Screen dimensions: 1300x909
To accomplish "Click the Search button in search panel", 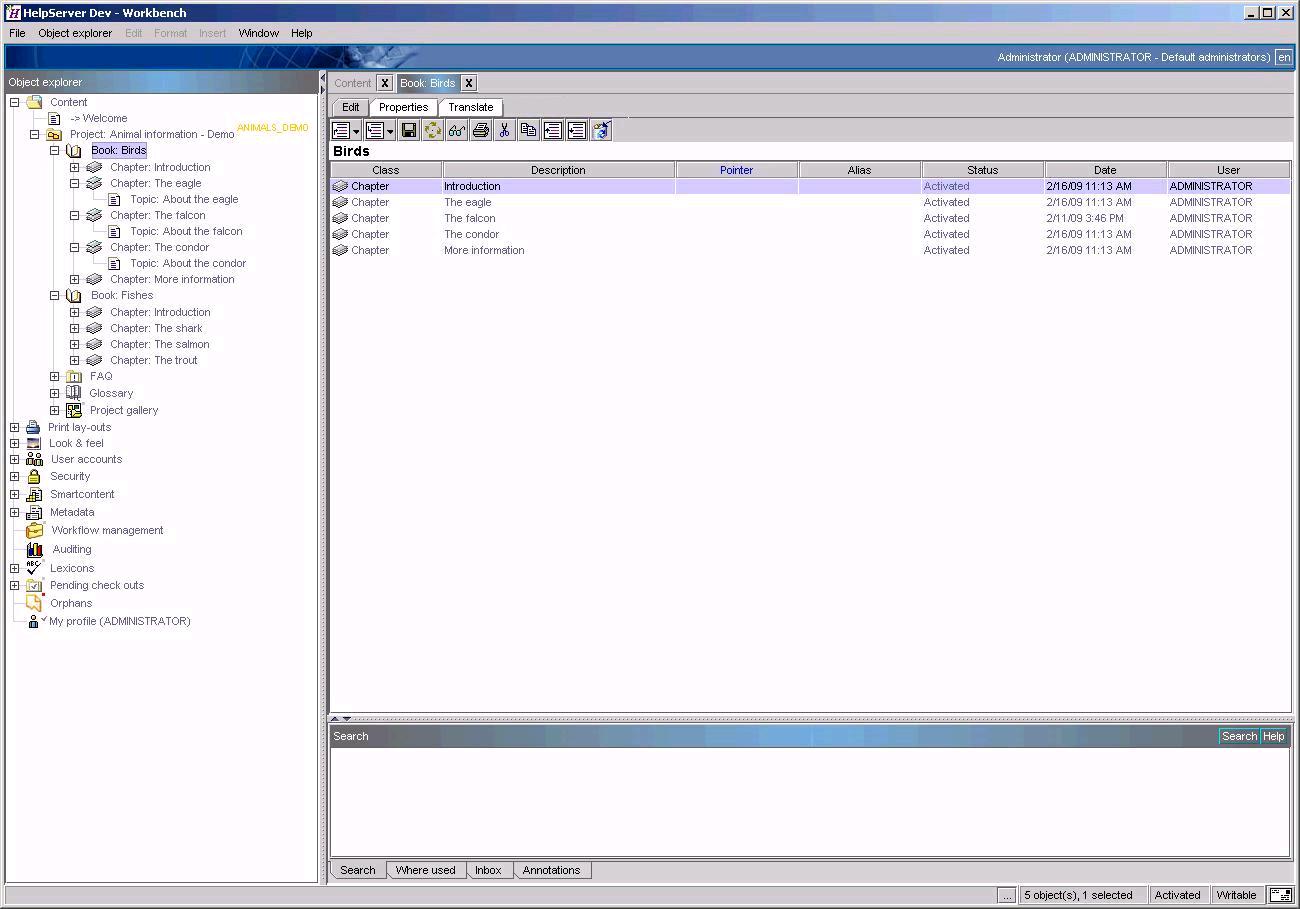I will (1239, 736).
